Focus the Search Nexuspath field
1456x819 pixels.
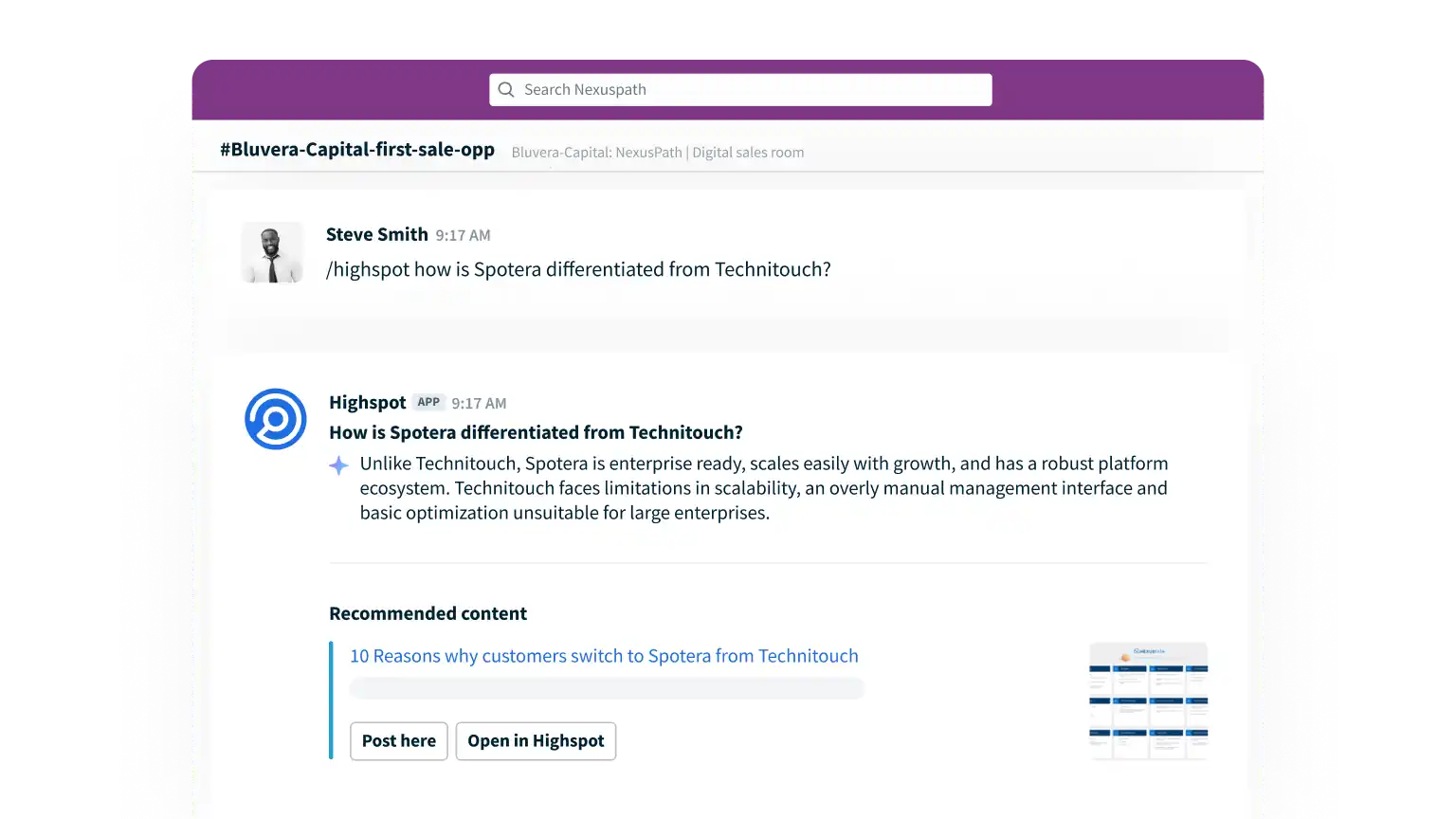click(x=749, y=90)
